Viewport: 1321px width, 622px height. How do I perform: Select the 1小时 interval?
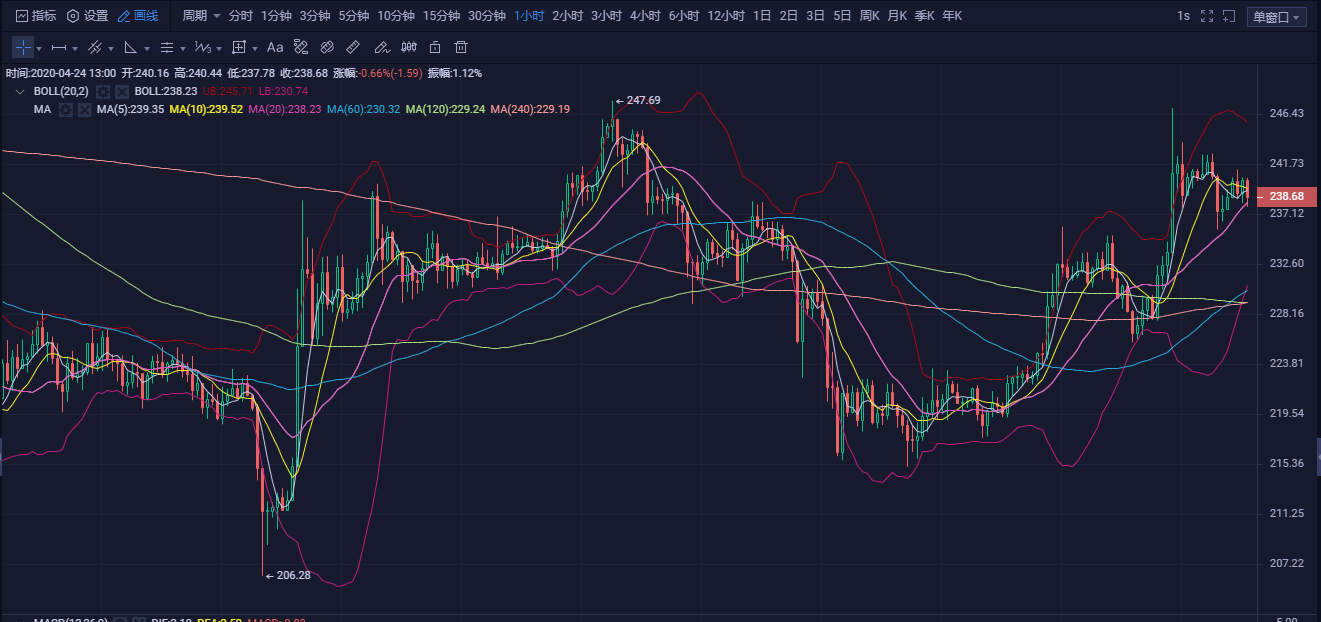pyautogui.click(x=529, y=16)
